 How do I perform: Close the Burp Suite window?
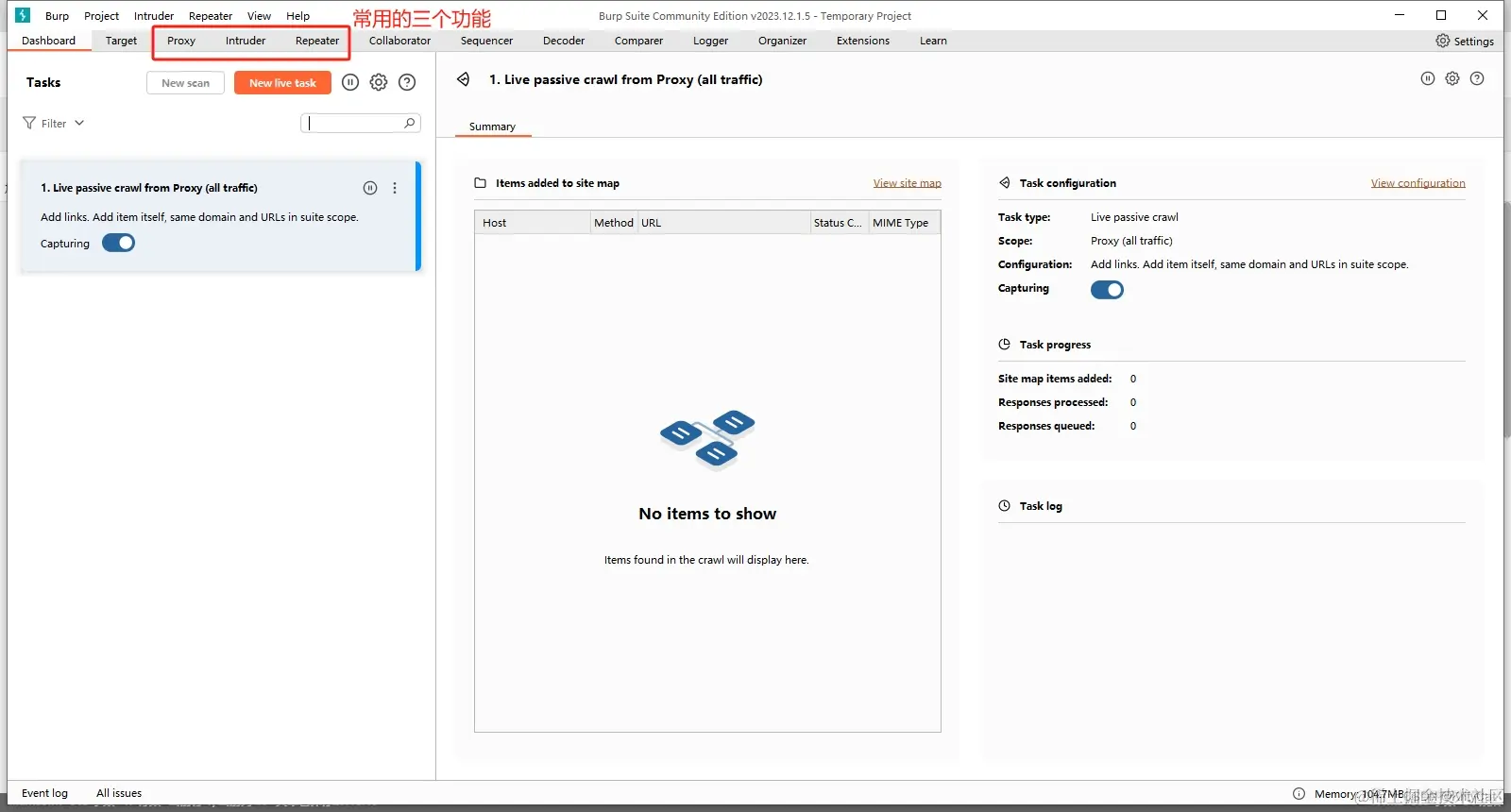[x=1483, y=15]
